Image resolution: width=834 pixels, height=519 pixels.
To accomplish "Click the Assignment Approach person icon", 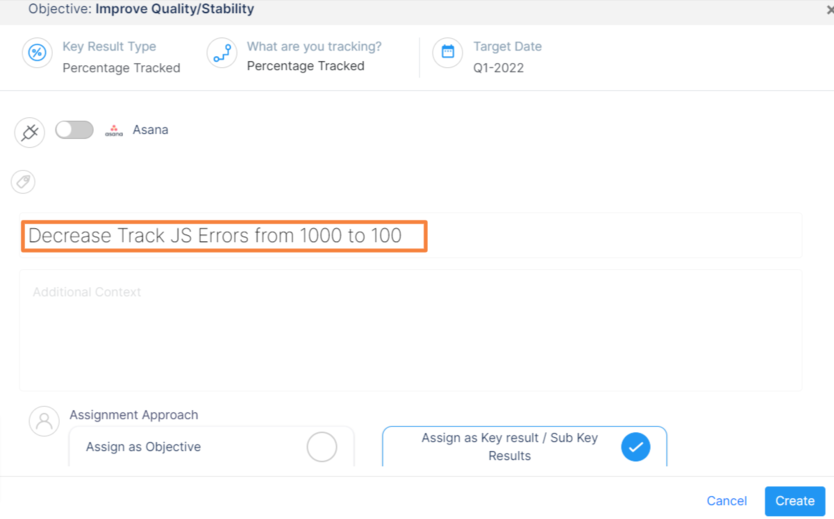I will (44, 421).
